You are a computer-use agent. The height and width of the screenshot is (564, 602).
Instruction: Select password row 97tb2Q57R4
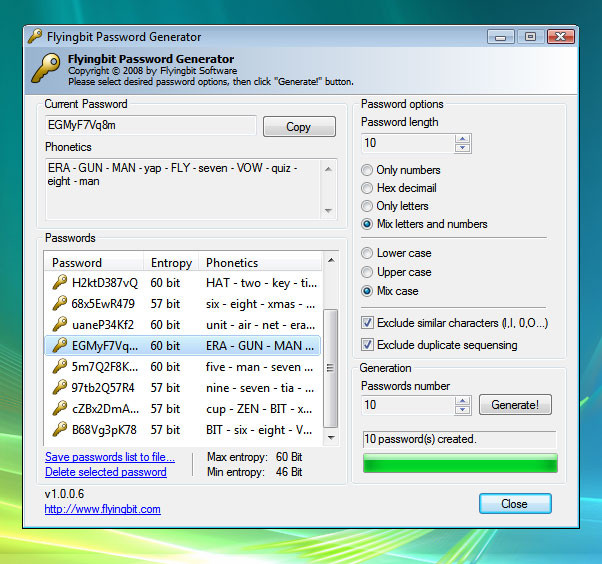click(x=183, y=387)
